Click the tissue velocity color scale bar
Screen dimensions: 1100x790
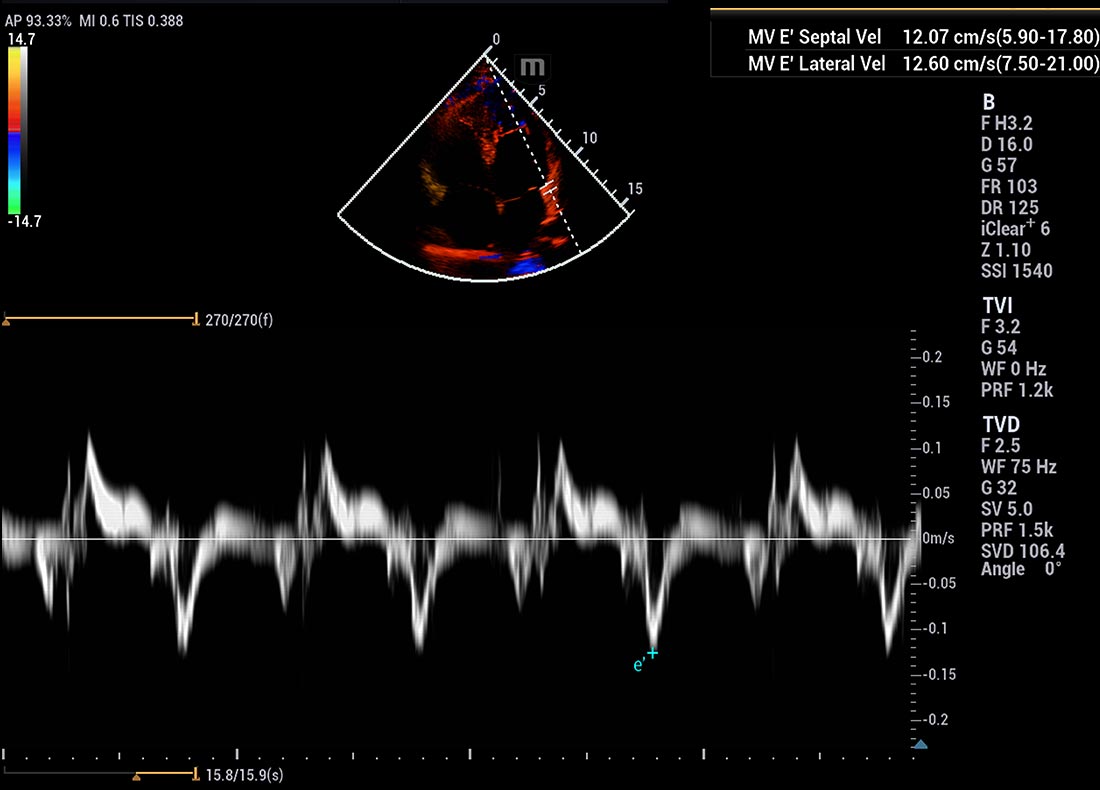[x=15, y=130]
